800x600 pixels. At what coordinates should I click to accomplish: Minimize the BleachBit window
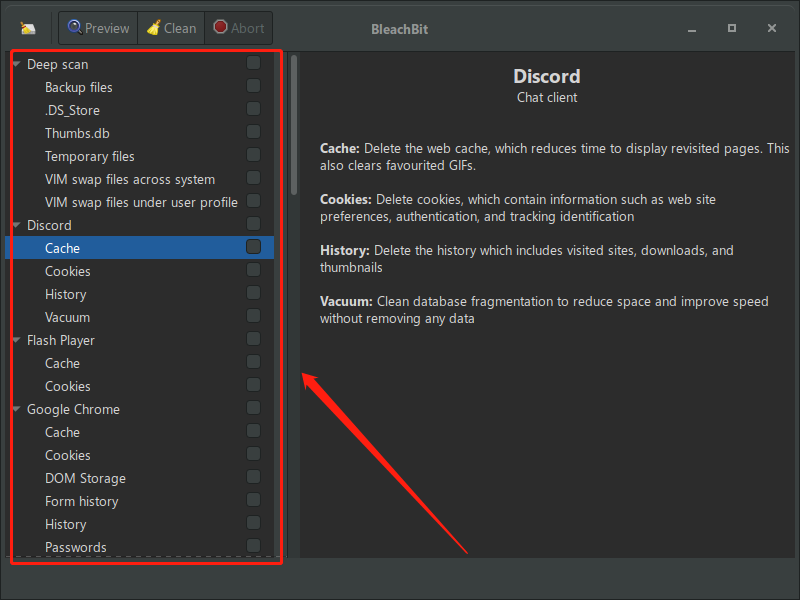point(693,29)
